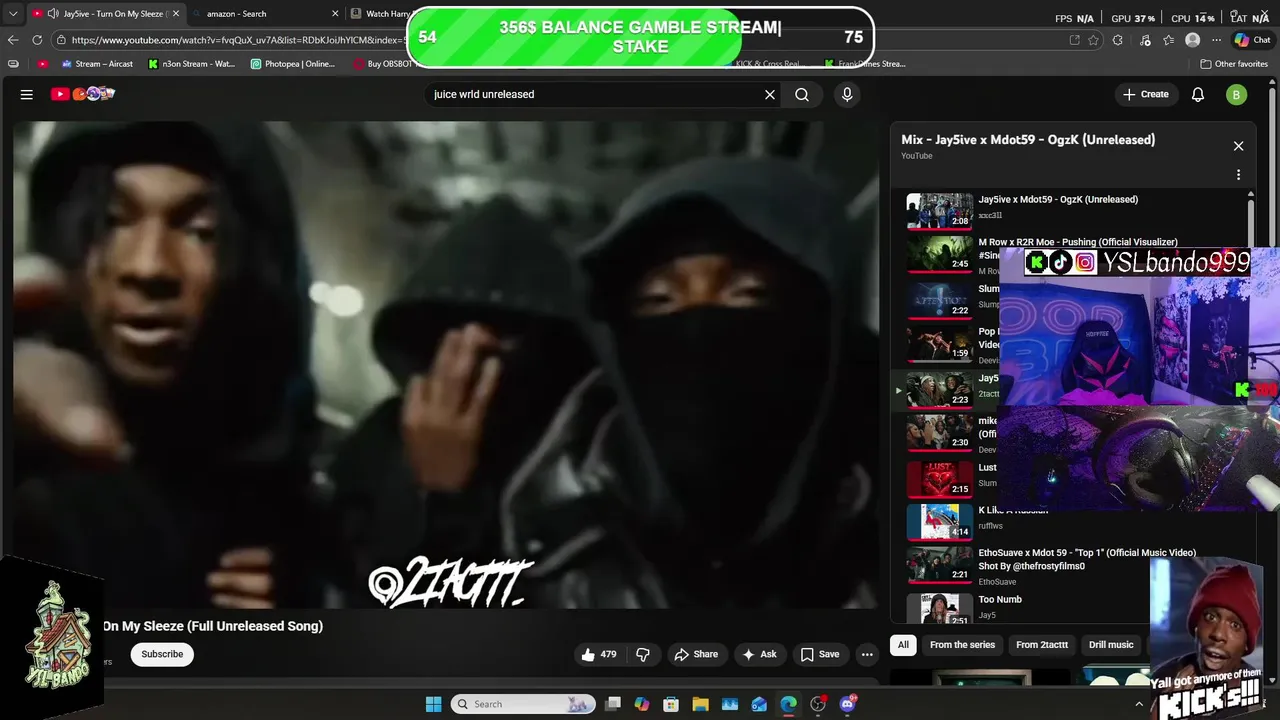
Task: Open File Explorer from the taskbar
Action: 700,704
